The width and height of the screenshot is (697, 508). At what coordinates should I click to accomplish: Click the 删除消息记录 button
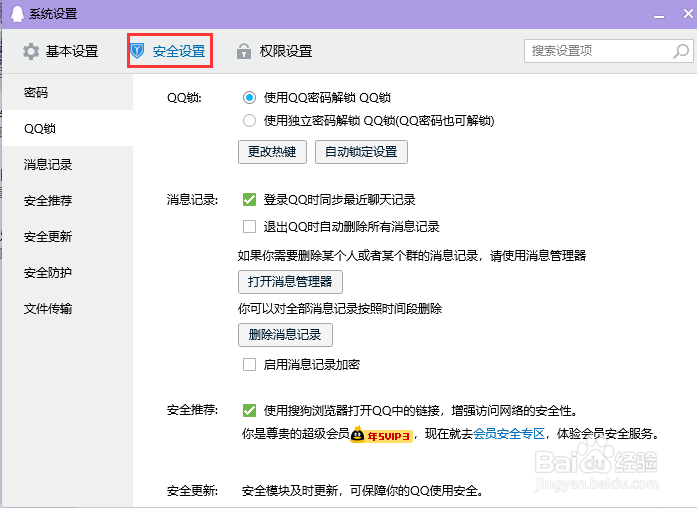point(285,335)
